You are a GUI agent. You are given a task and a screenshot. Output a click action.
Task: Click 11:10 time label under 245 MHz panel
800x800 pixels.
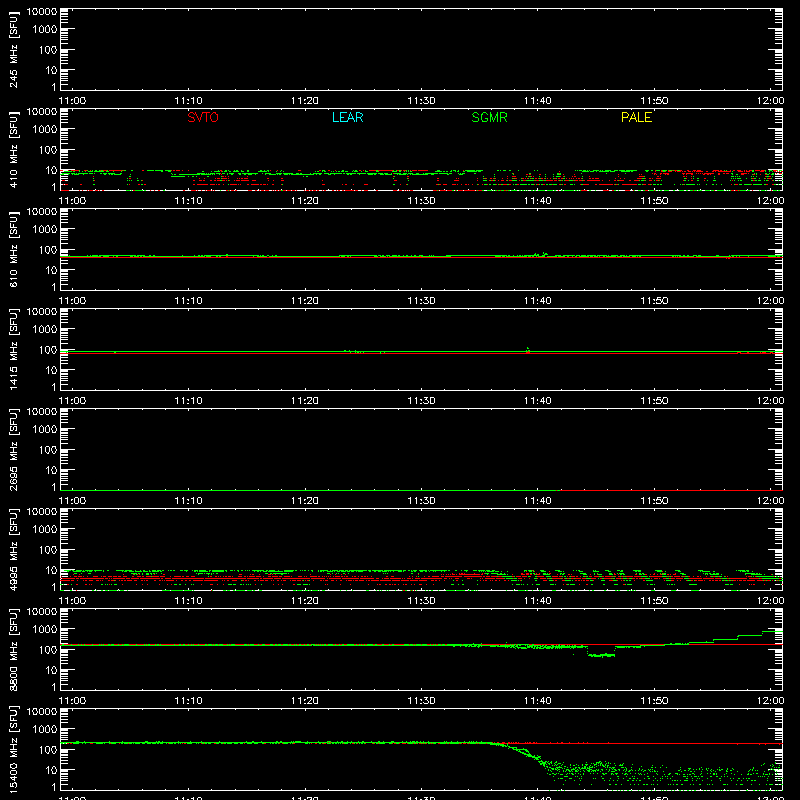point(188,101)
